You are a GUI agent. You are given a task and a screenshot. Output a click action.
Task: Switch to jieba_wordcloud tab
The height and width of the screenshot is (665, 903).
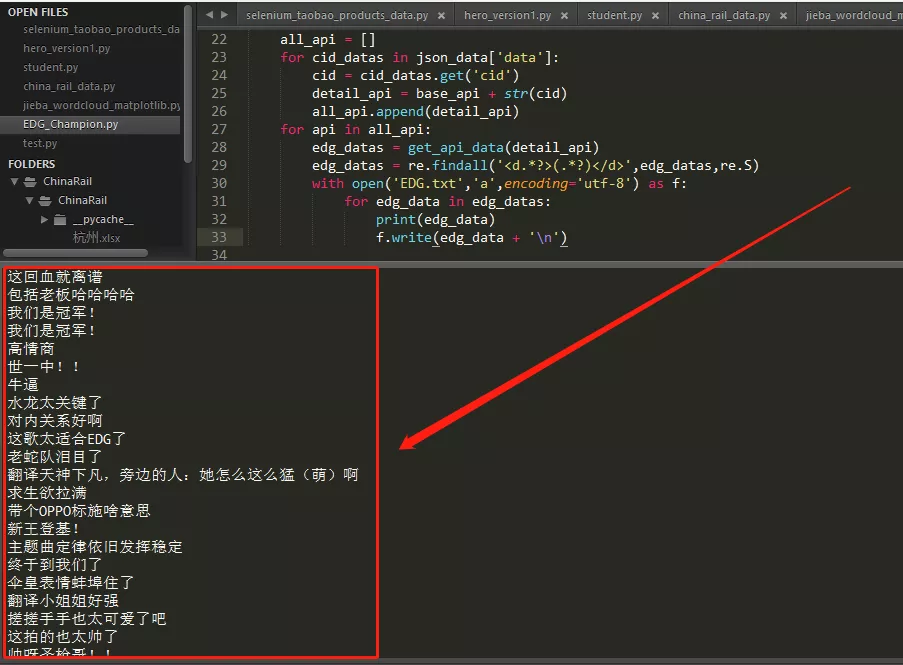pyautogui.click(x=853, y=16)
